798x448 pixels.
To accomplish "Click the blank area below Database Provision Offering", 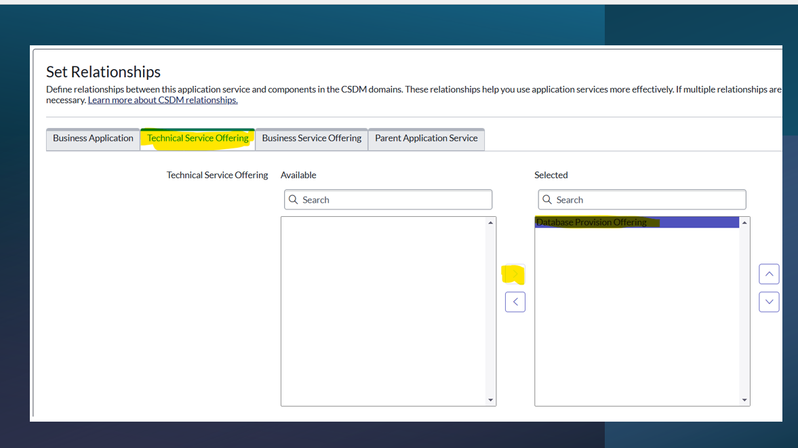I will point(636,320).
